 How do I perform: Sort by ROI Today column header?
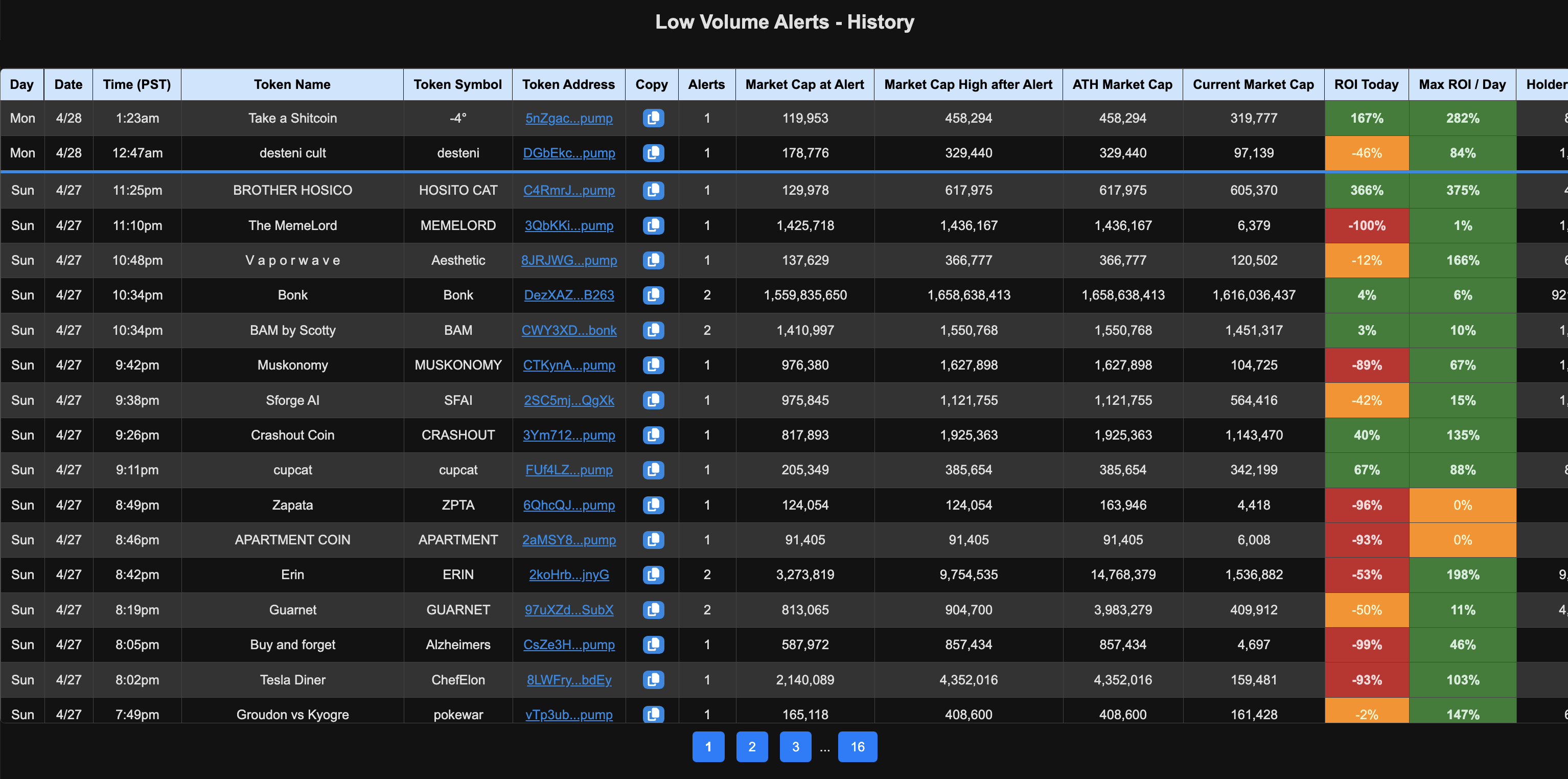coord(1366,84)
